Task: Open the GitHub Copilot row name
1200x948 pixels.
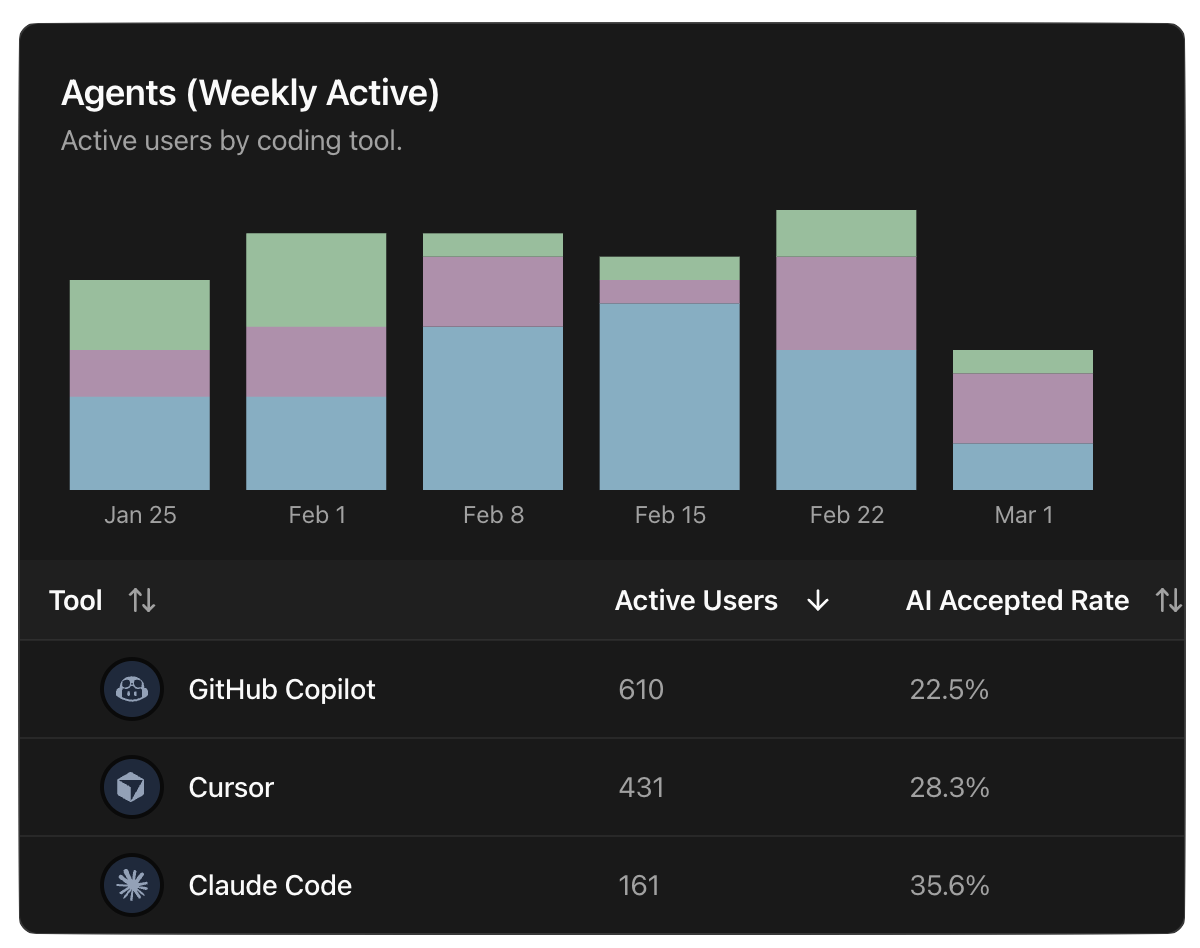Action: point(282,690)
